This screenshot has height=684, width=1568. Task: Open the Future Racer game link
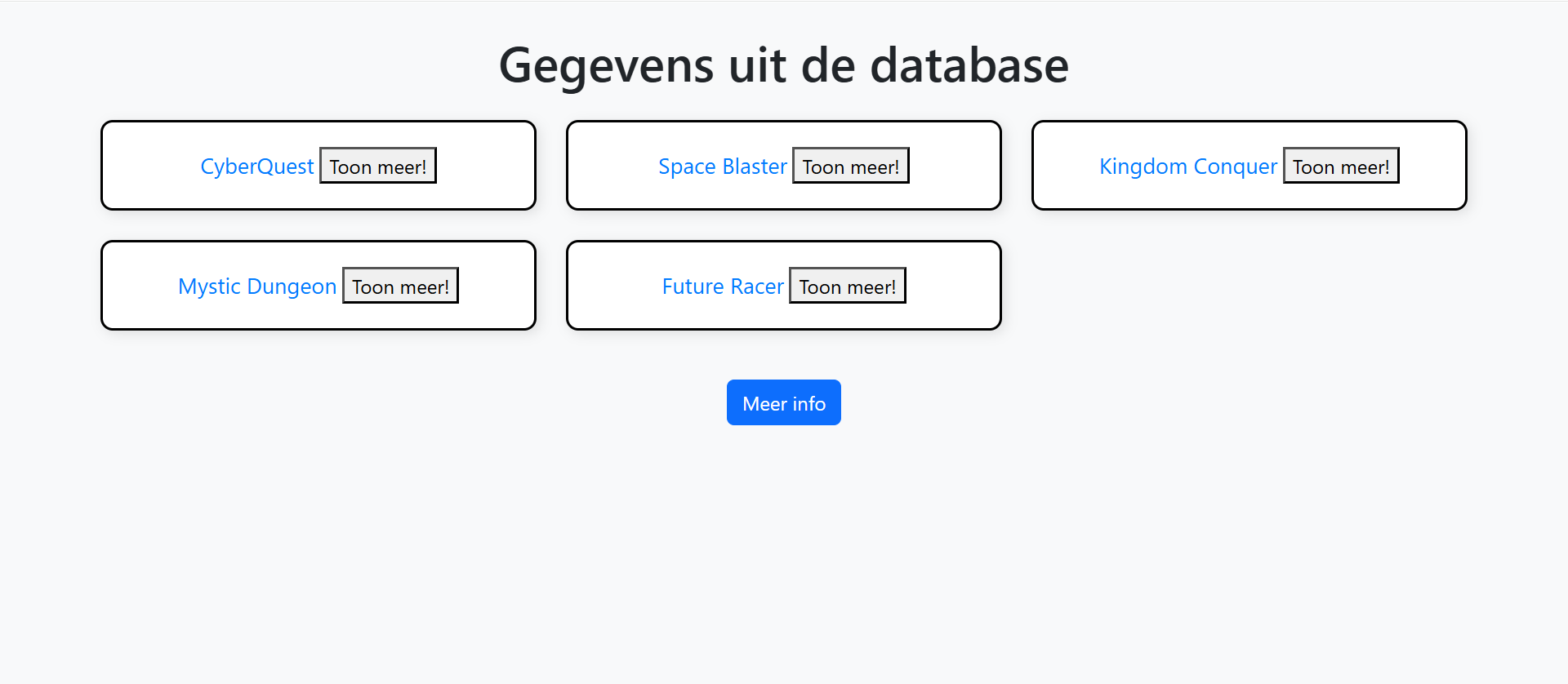point(723,286)
